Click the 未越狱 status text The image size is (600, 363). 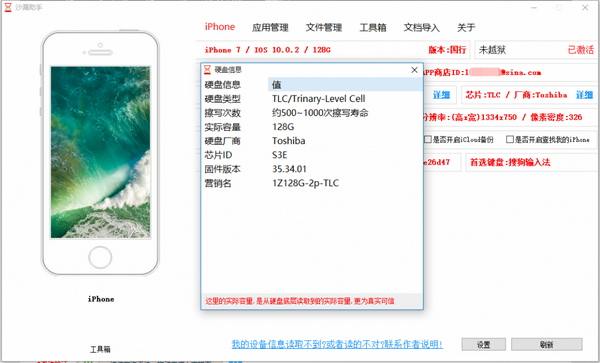tap(492, 50)
